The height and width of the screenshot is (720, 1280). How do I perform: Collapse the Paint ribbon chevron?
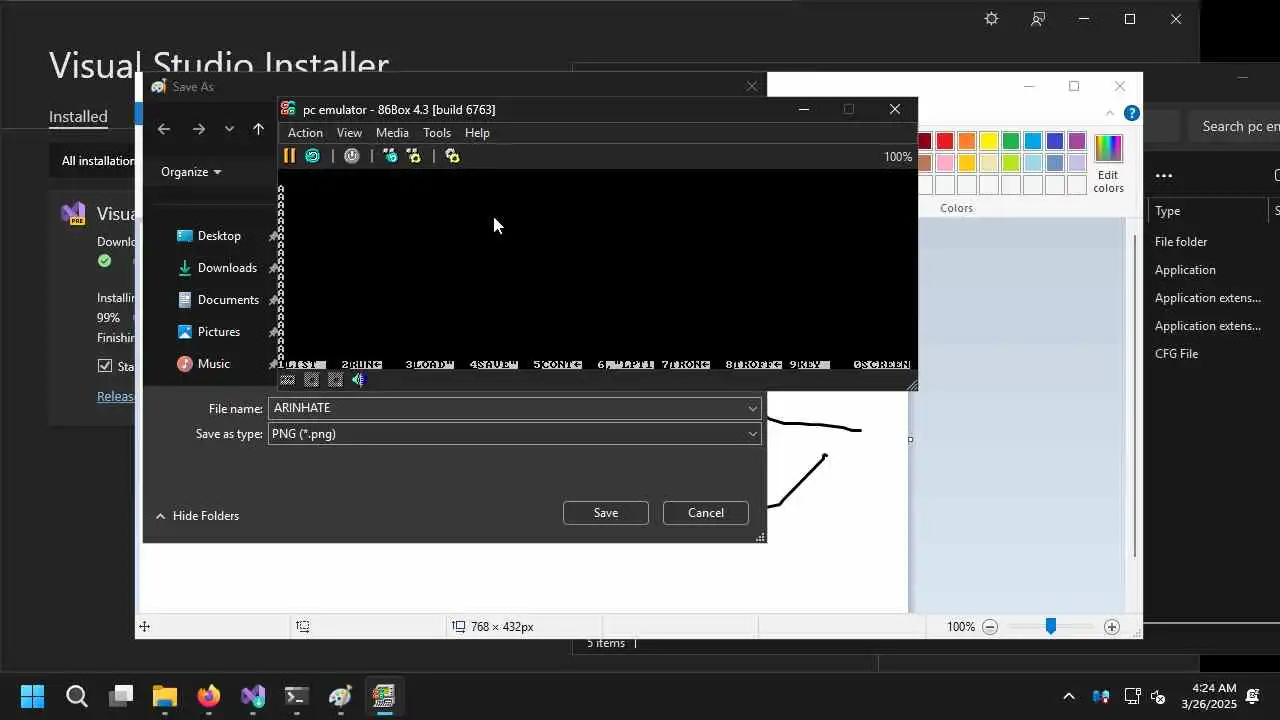click(1110, 114)
